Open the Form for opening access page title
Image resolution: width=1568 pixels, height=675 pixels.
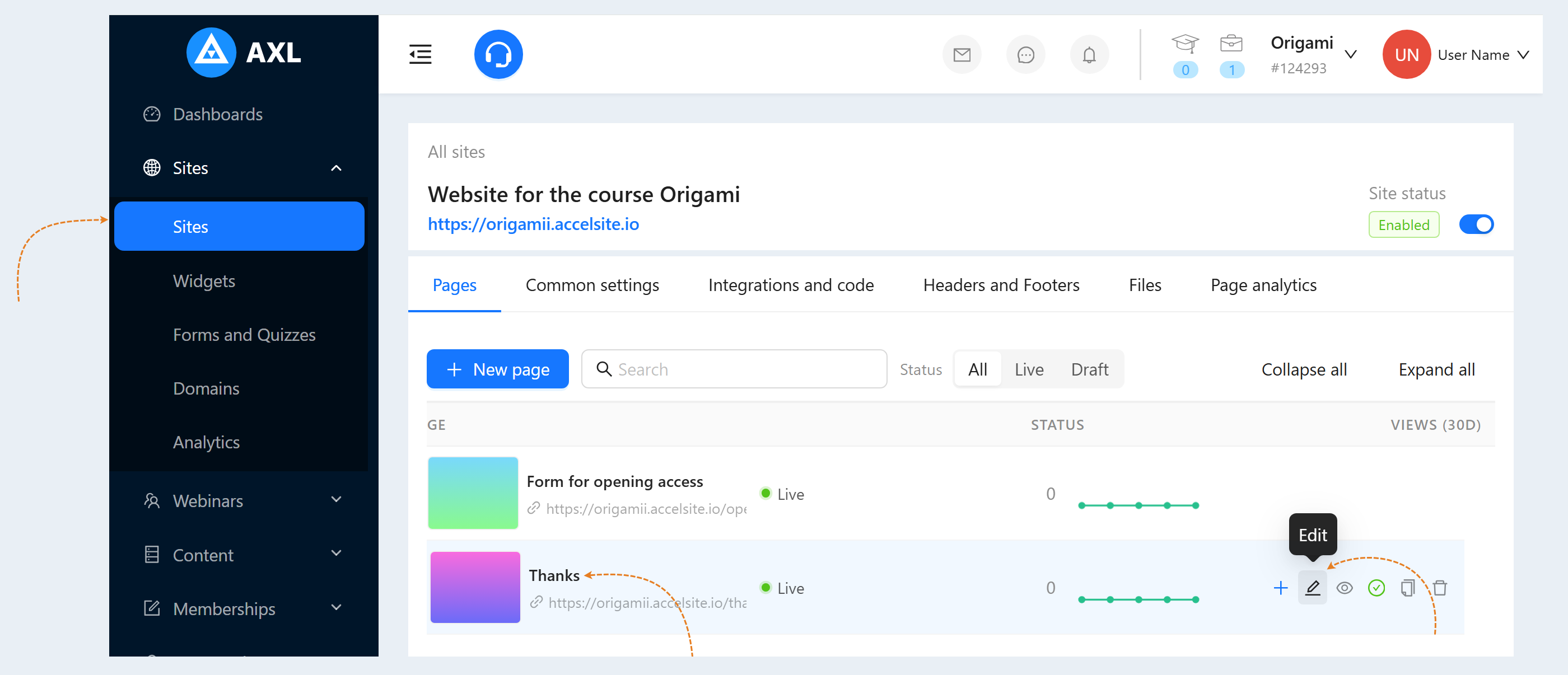tap(614, 481)
